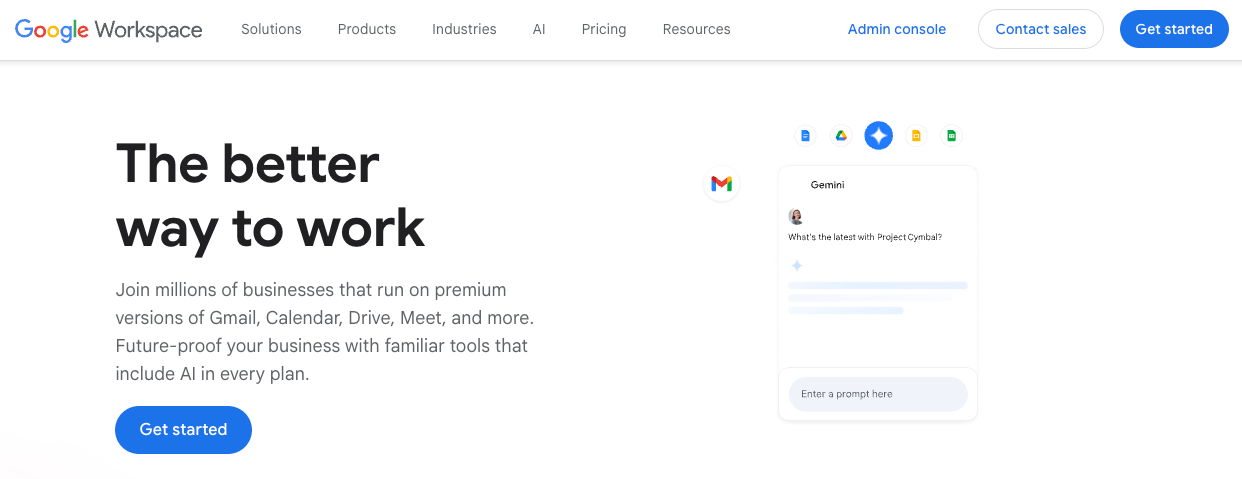Click the 'Enter a prompt here' field
The width and height of the screenshot is (1242, 479).
point(878,394)
